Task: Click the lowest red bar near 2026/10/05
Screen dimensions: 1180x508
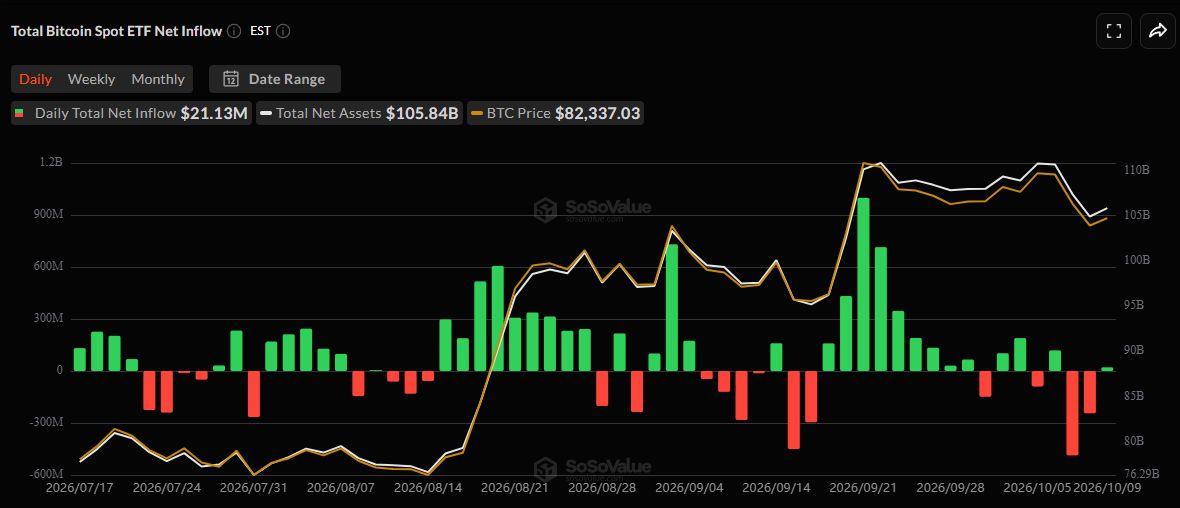Action: click(1072, 412)
